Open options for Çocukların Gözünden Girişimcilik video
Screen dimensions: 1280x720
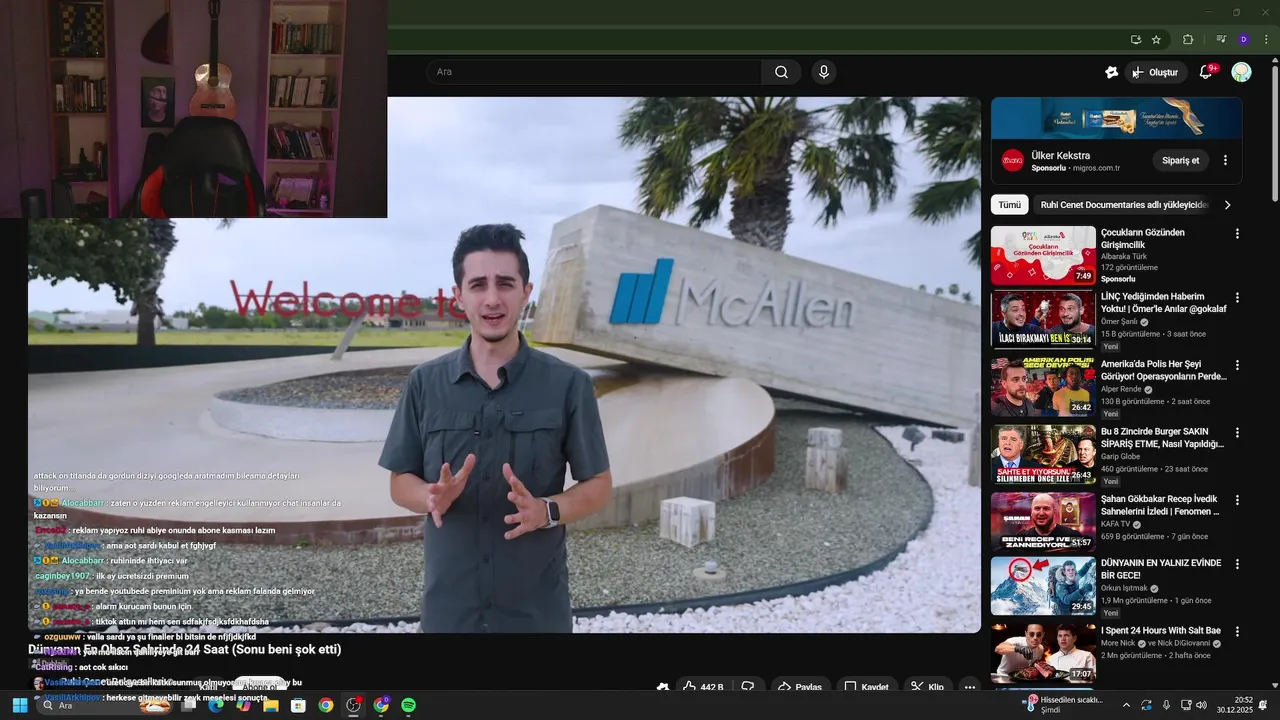(x=1237, y=233)
